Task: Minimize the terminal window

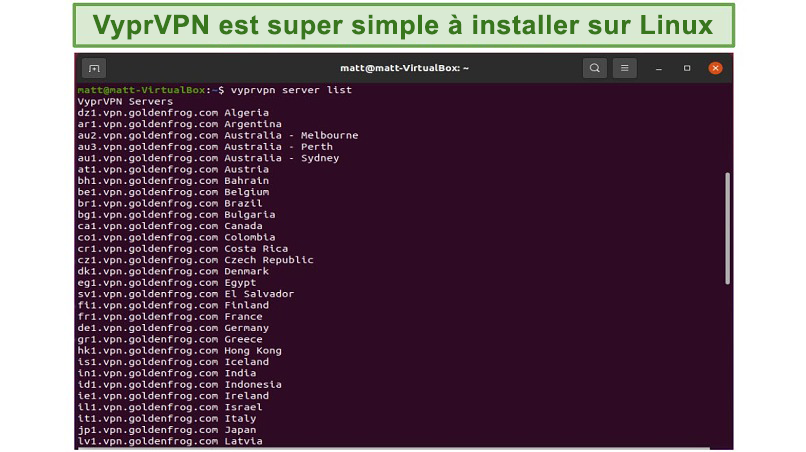Action: click(658, 68)
